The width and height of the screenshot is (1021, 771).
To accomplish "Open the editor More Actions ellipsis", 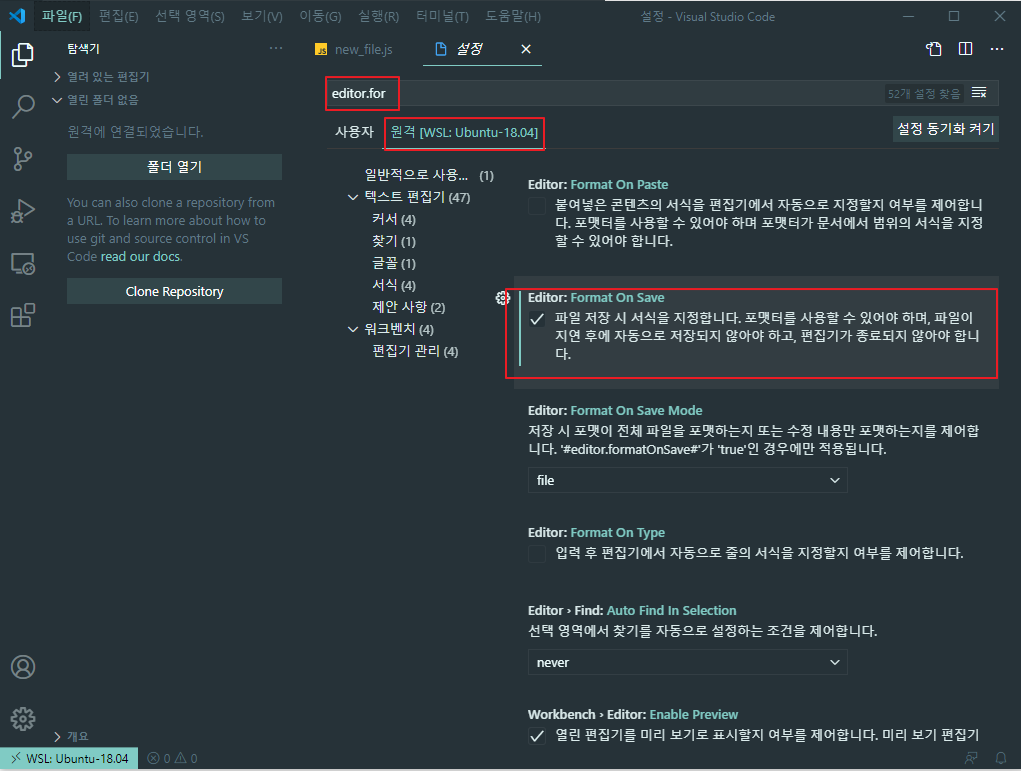I will (x=997, y=49).
